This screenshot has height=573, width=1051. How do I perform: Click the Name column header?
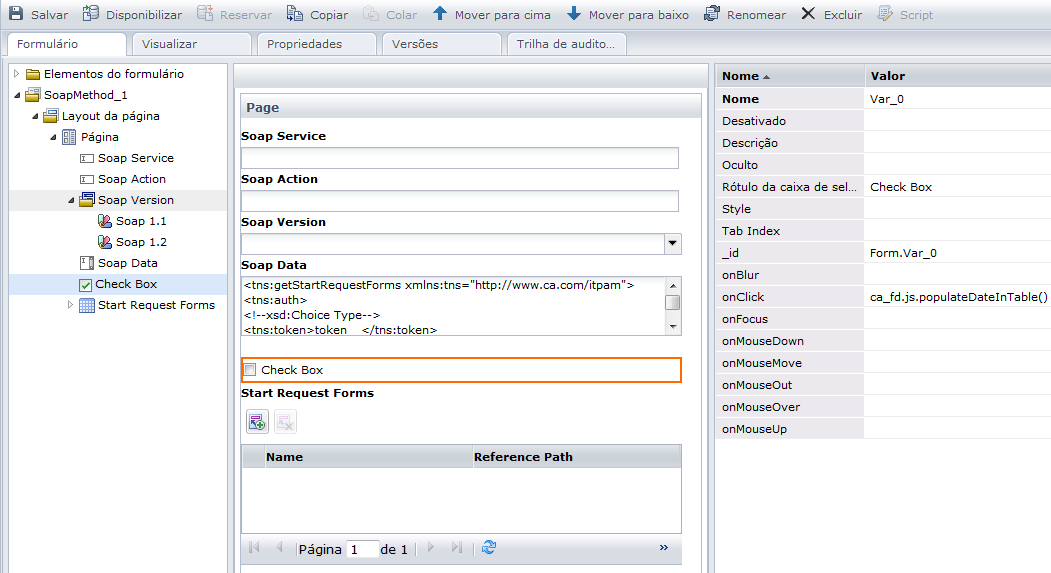[368, 457]
